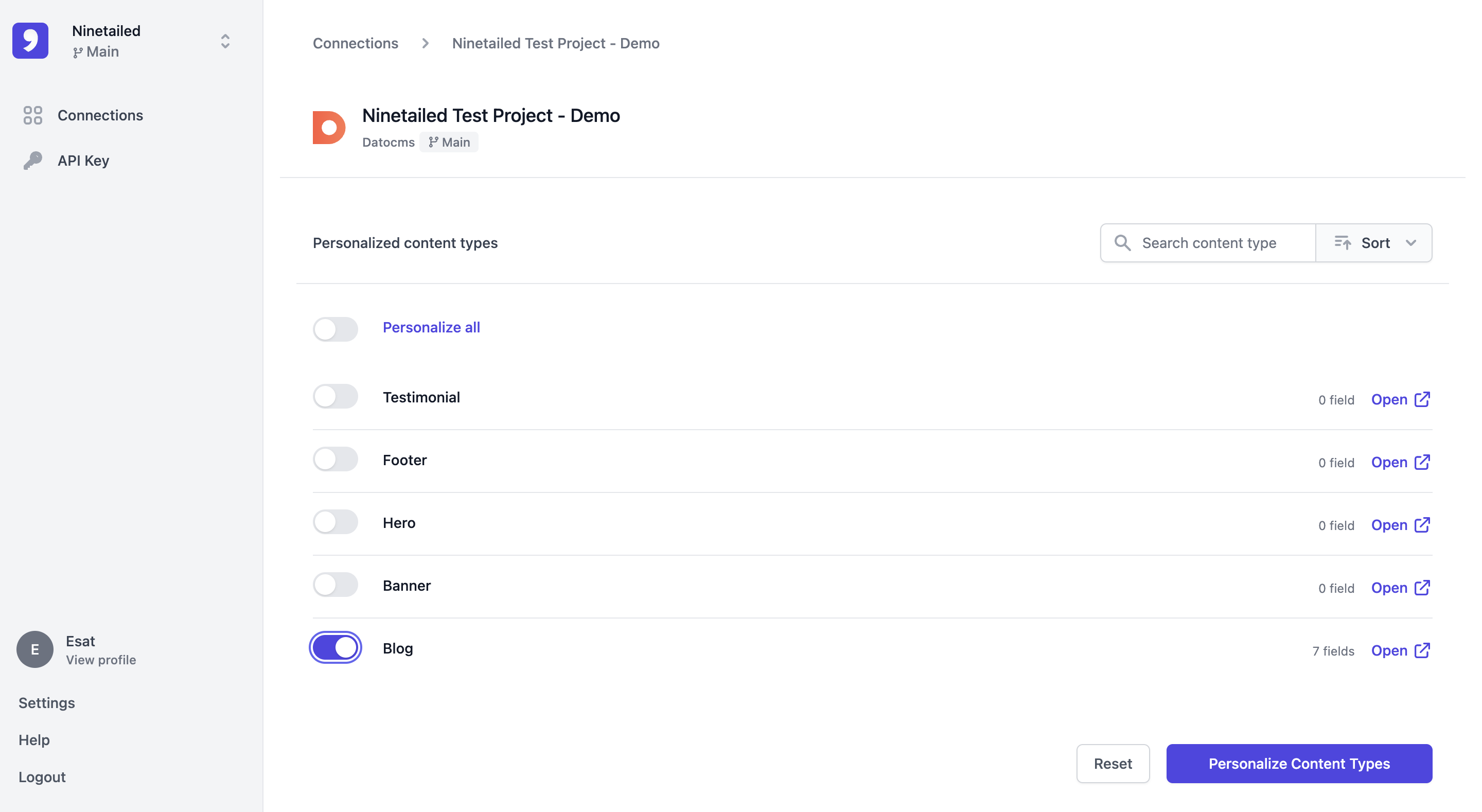Click external-link icon in Banner row
The image size is (1482, 812).
click(1422, 587)
